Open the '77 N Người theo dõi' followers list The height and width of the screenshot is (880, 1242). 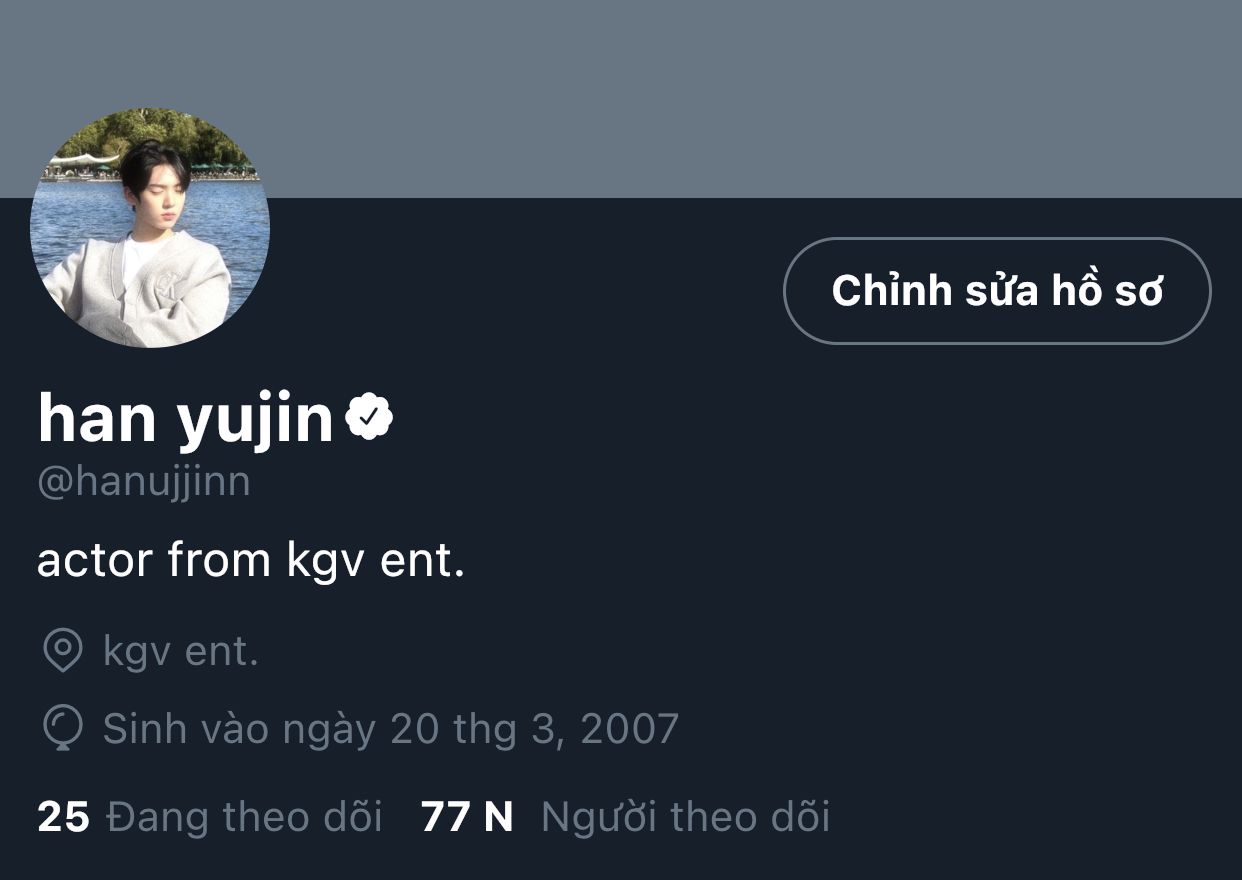coord(626,817)
